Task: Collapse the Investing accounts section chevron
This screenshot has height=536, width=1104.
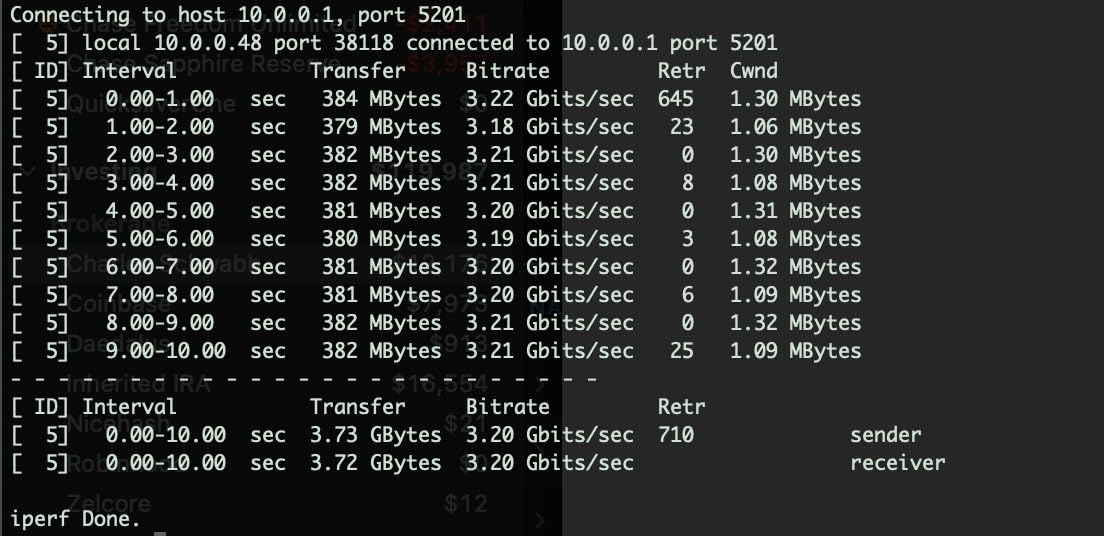Action: [28, 171]
